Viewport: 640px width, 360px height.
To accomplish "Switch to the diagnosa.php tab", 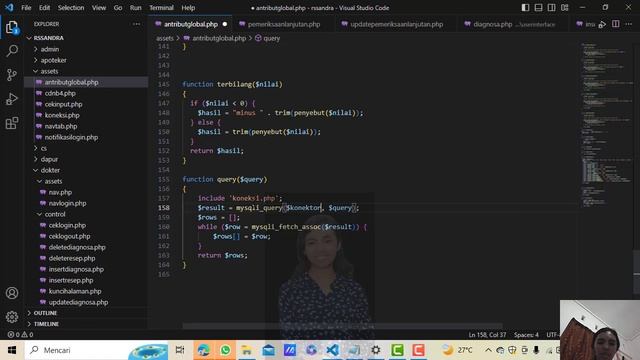I will pos(513,24).
